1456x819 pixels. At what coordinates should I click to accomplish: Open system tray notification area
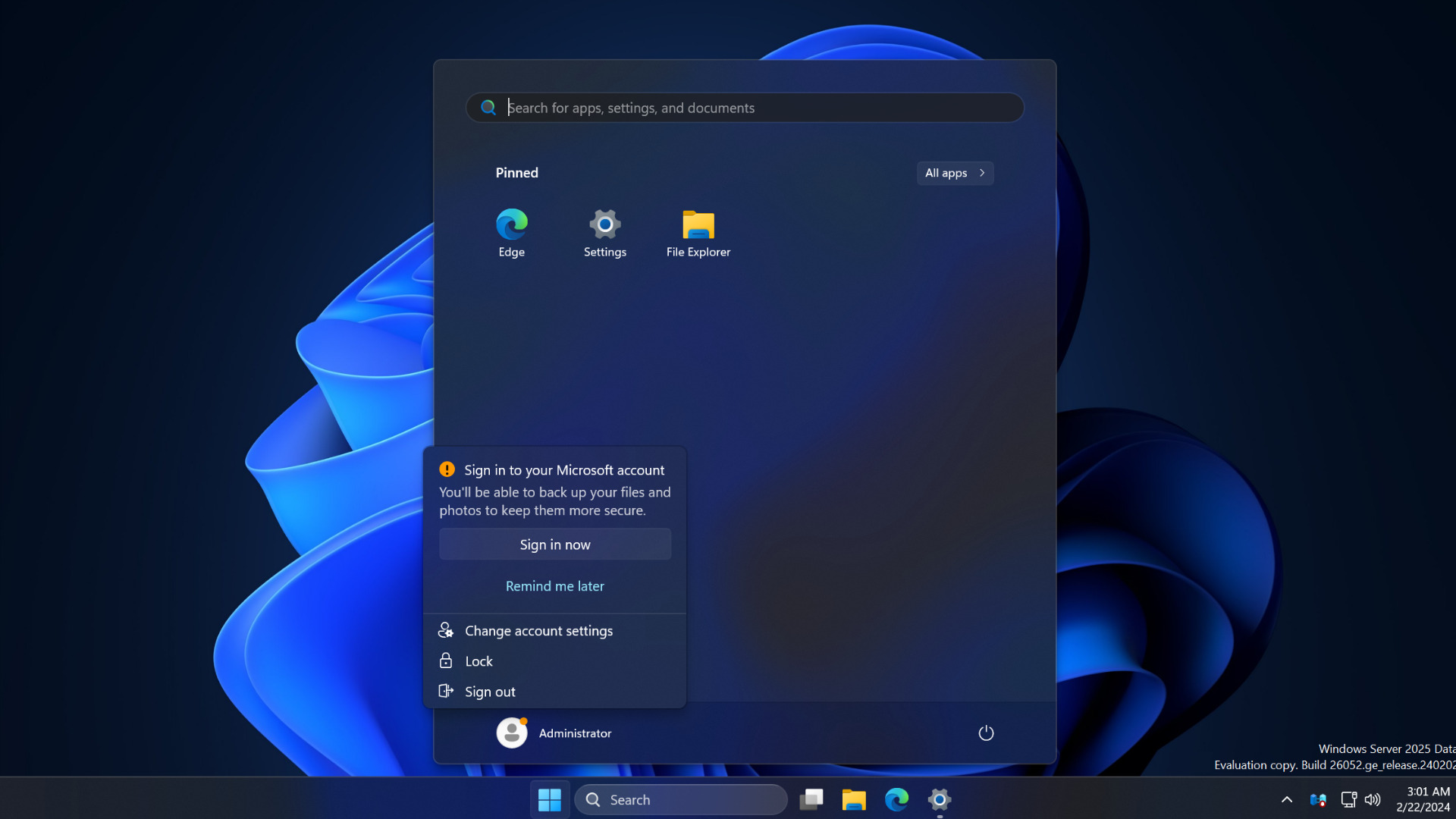click(1285, 799)
